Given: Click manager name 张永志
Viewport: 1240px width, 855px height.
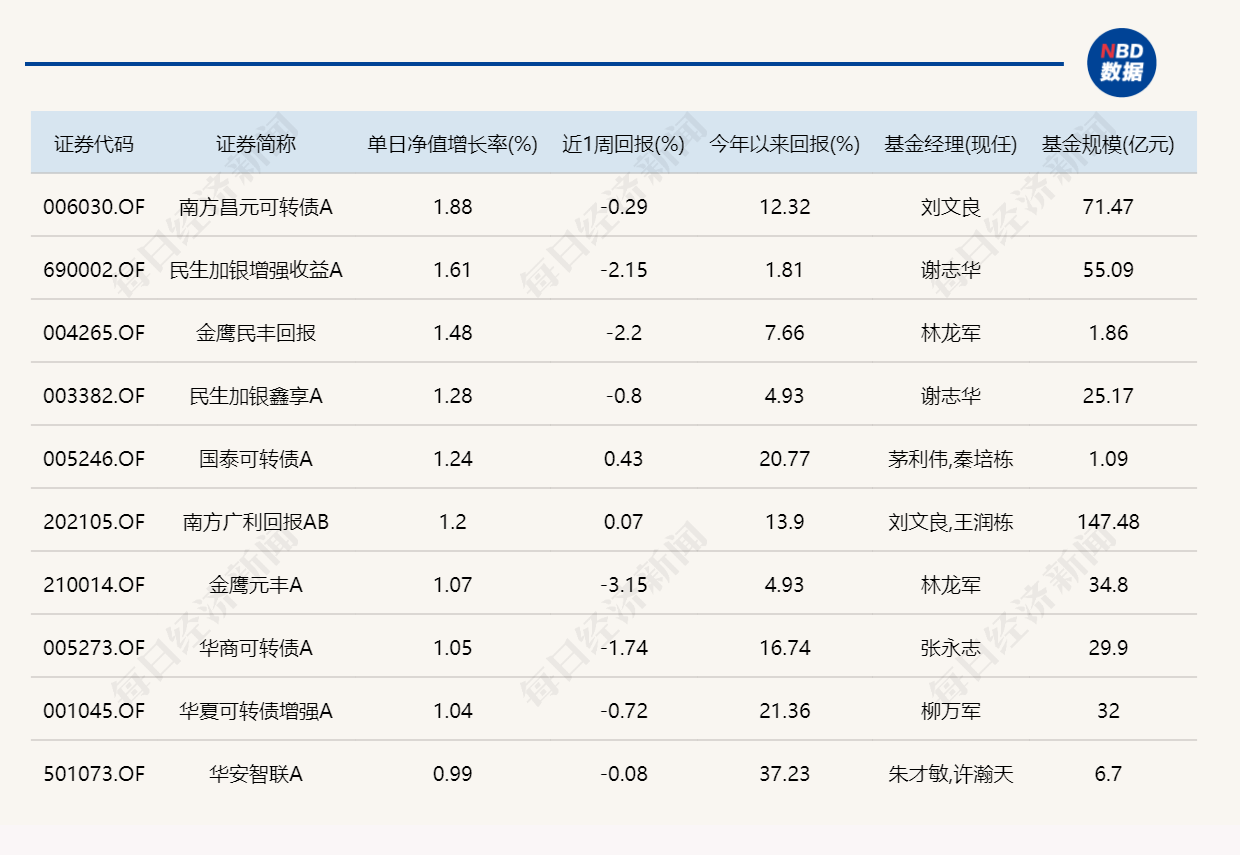Looking at the screenshot, I should pyautogui.click(x=951, y=648).
